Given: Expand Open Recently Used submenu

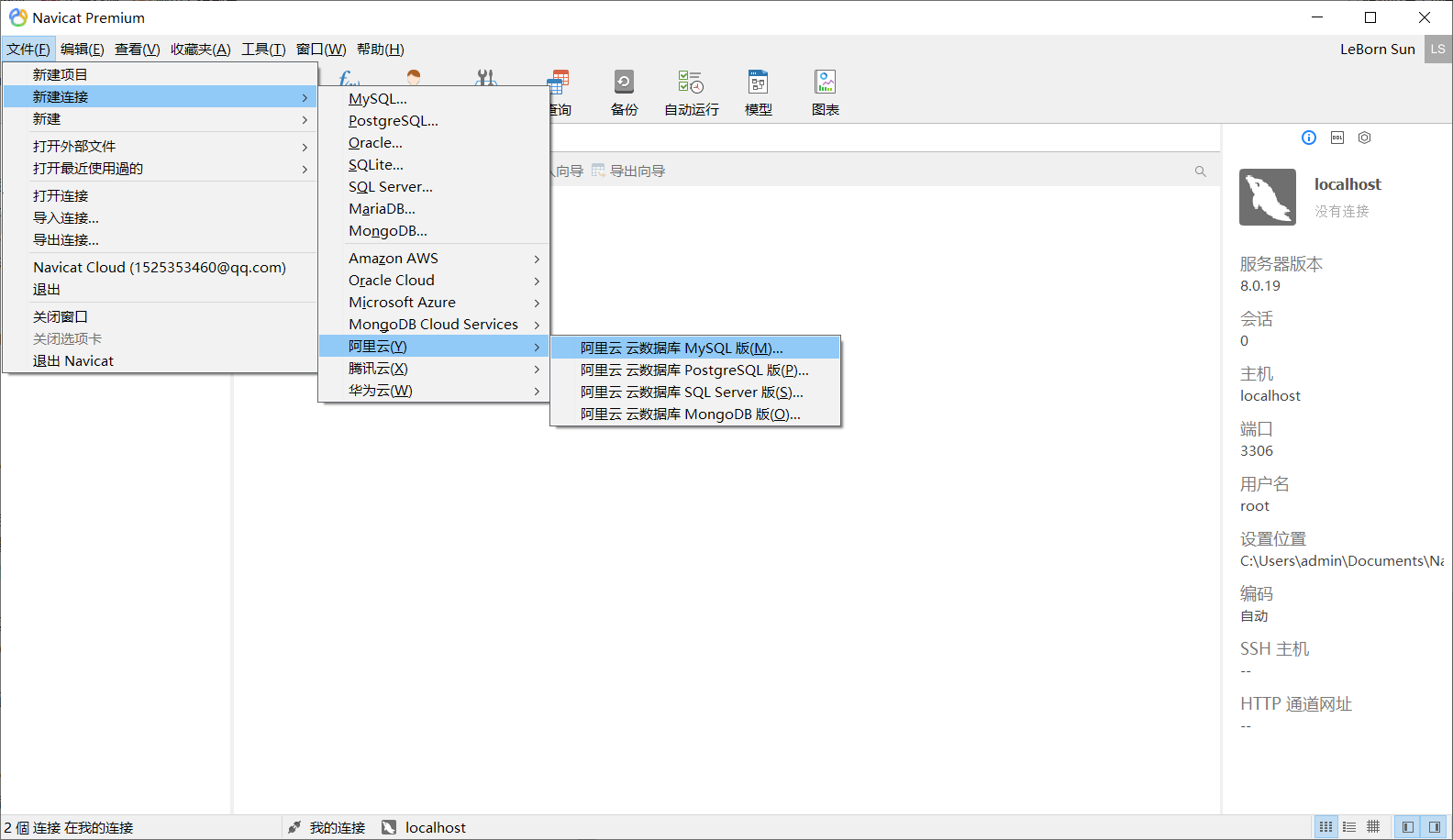Looking at the screenshot, I should (161, 169).
